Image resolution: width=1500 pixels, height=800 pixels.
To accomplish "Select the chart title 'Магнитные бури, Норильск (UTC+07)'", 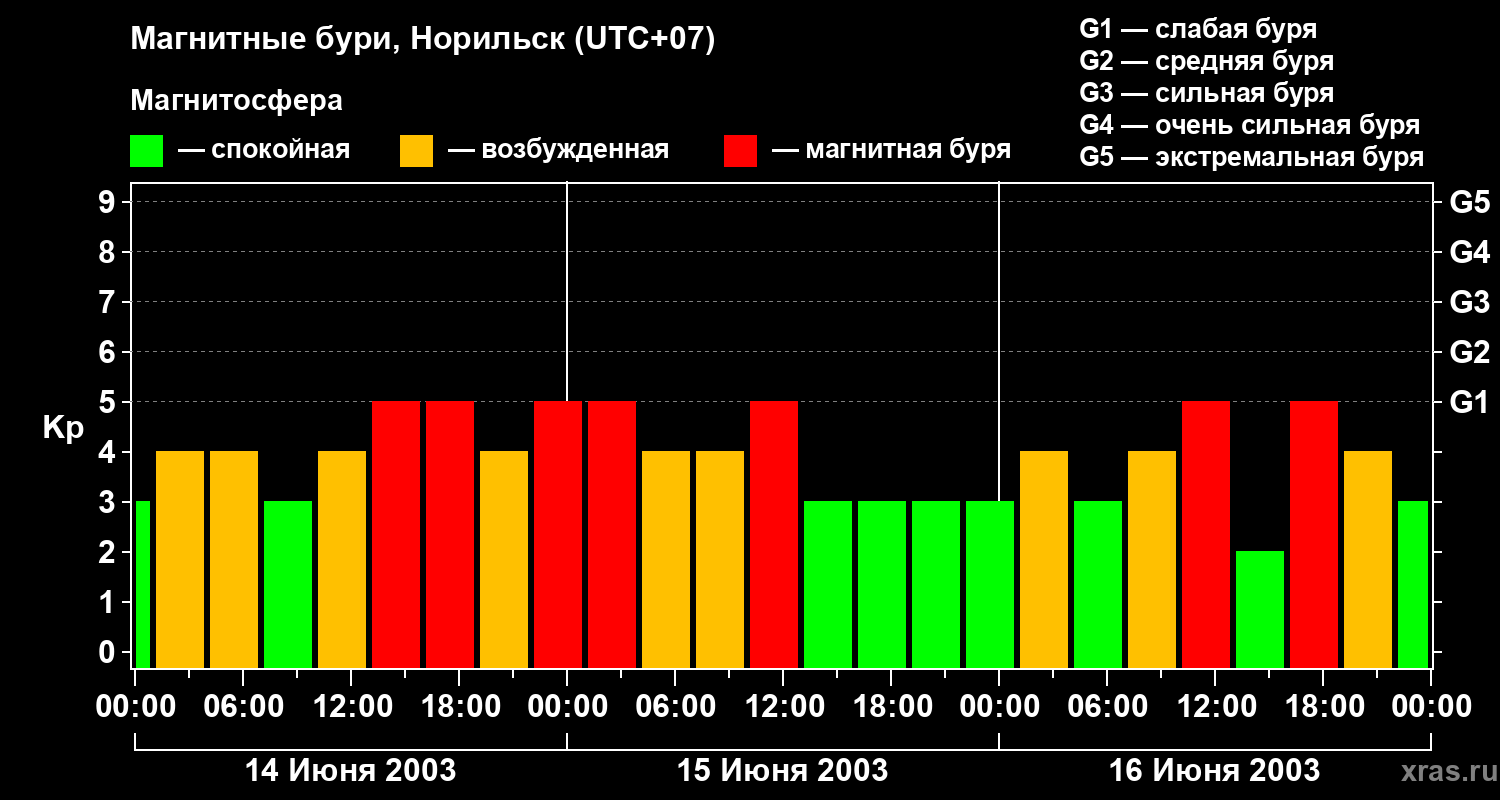I will coord(423,40).
